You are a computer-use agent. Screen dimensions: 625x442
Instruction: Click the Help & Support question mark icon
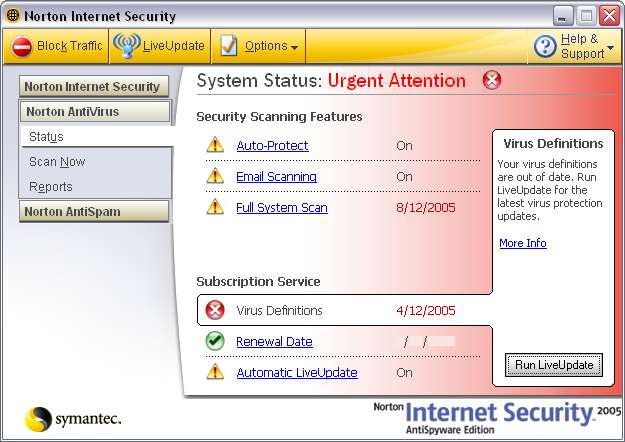tap(545, 46)
